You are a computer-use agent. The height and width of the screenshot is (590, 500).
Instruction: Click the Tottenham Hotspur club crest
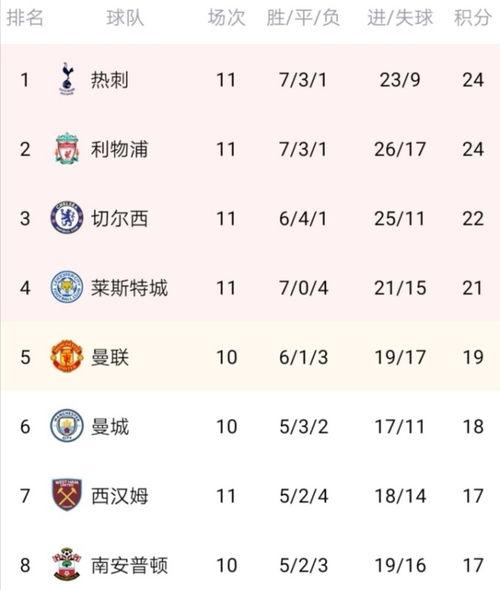(67, 79)
